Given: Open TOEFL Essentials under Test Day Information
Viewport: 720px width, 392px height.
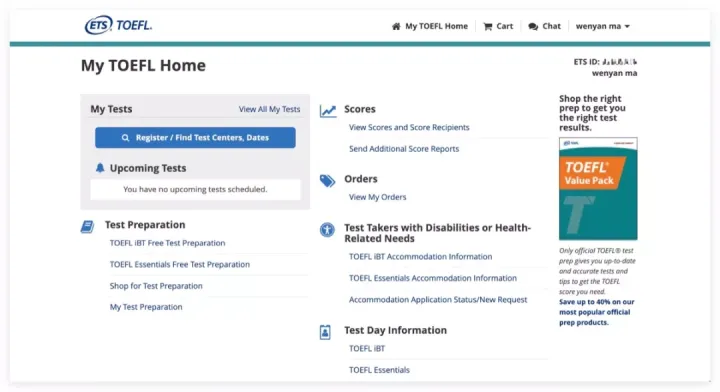Looking at the screenshot, I should click(x=379, y=370).
